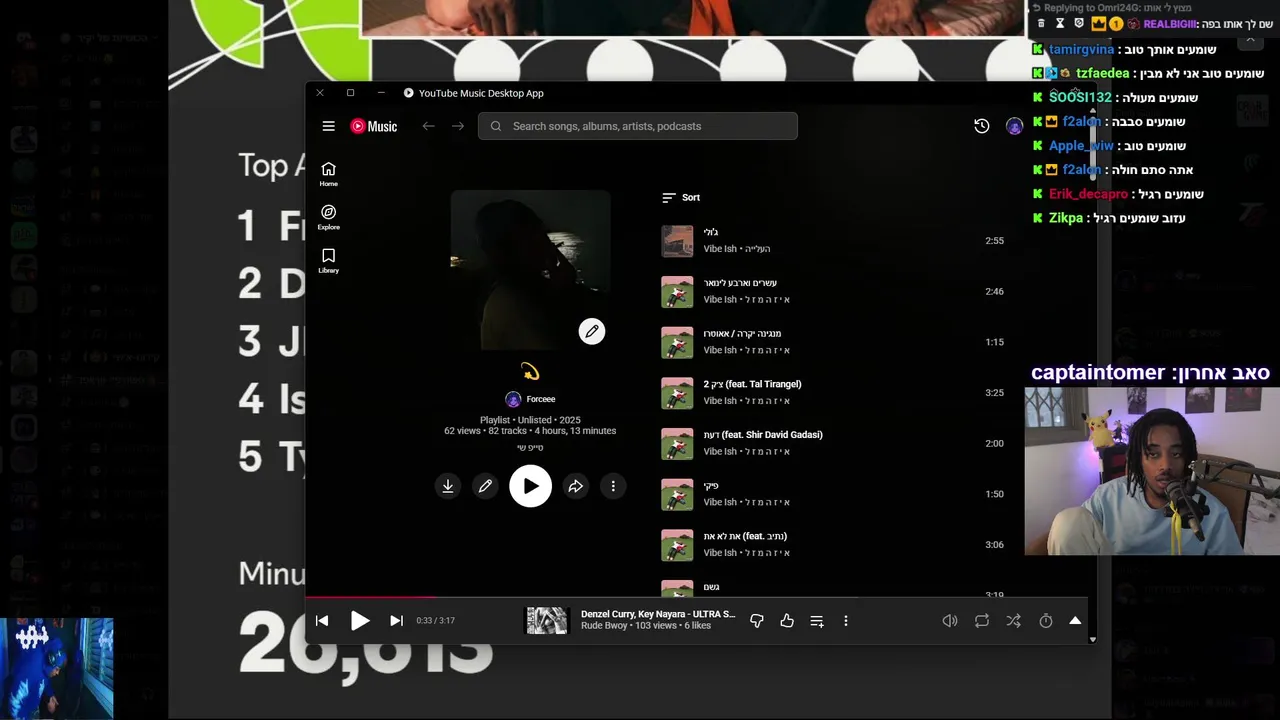This screenshot has width=1280, height=720.
Task: Skip to next track
Action: click(396, 621)
